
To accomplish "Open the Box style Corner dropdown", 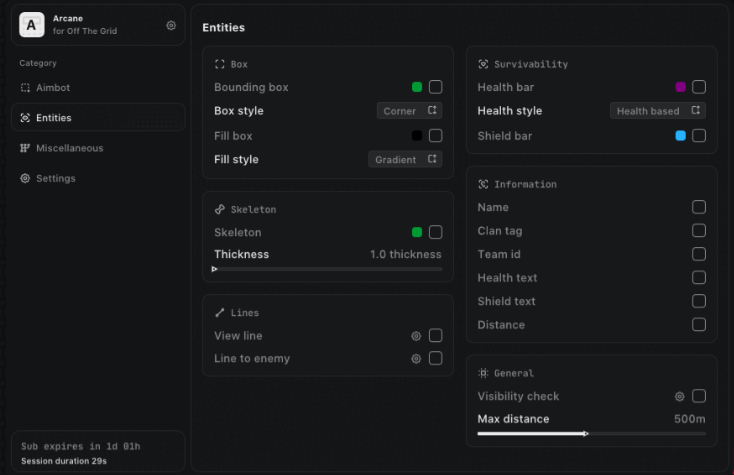I will click(x=409, y=111).
